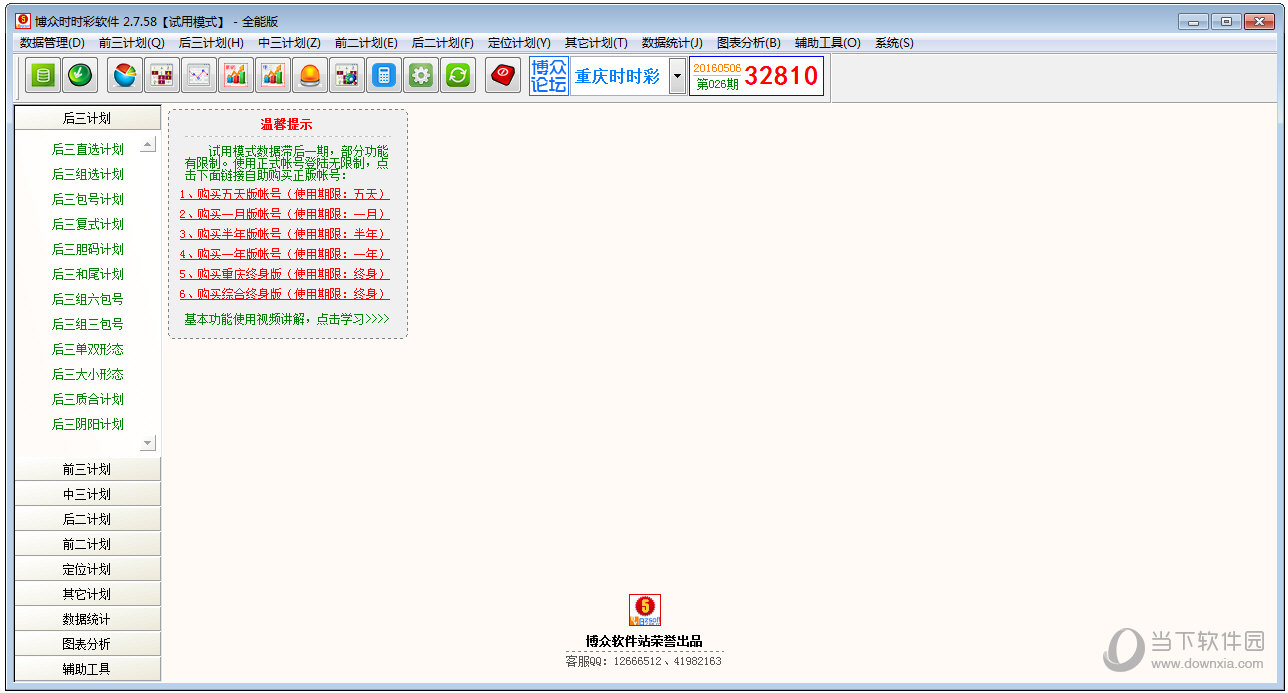Select 后三大小形态 in the sidebar
This screenshot has height=693, width=1288.
[x=88, y=374]
